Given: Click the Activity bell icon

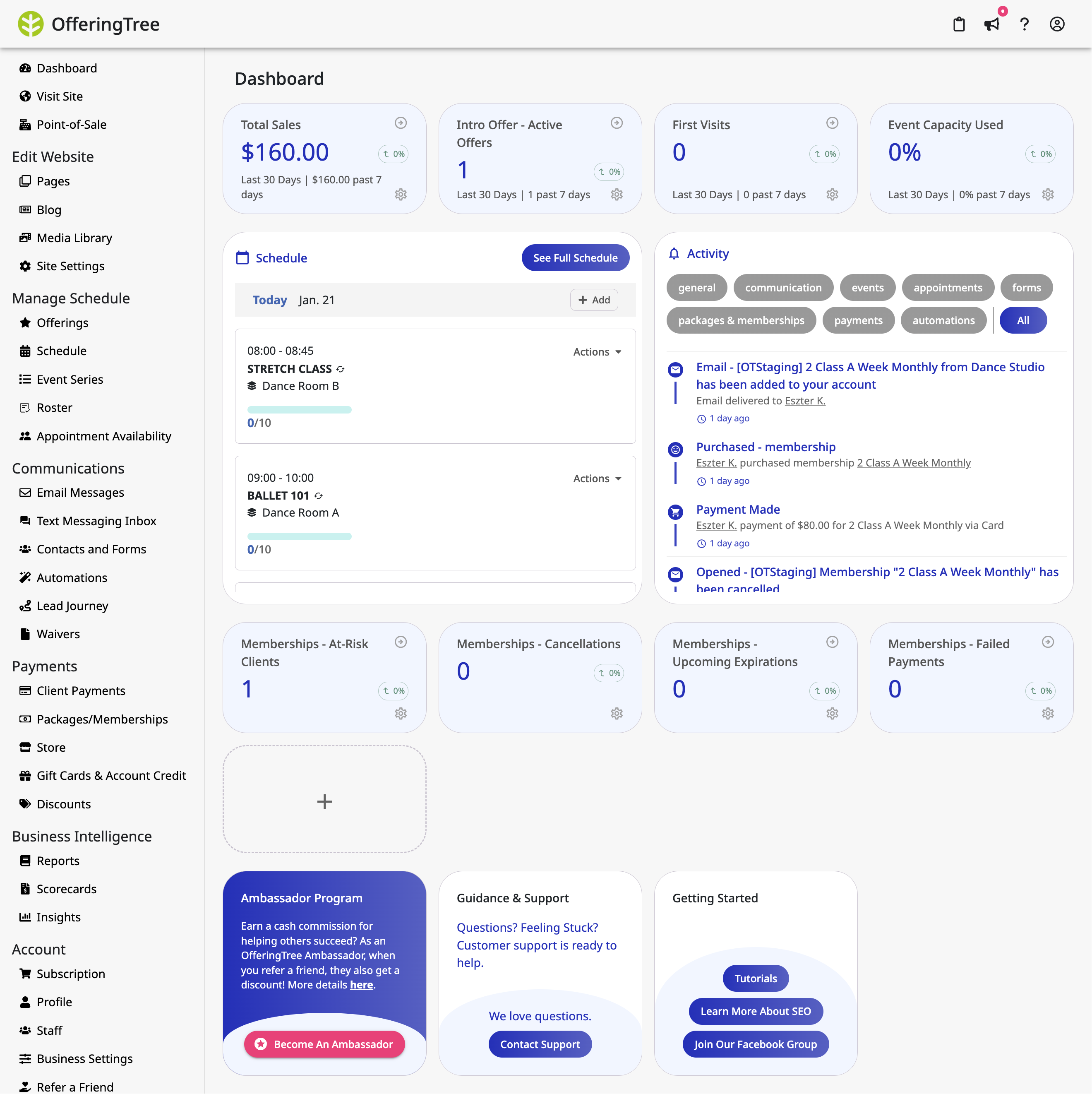Looking at the screenshot, I should click(x=674, y=254).
